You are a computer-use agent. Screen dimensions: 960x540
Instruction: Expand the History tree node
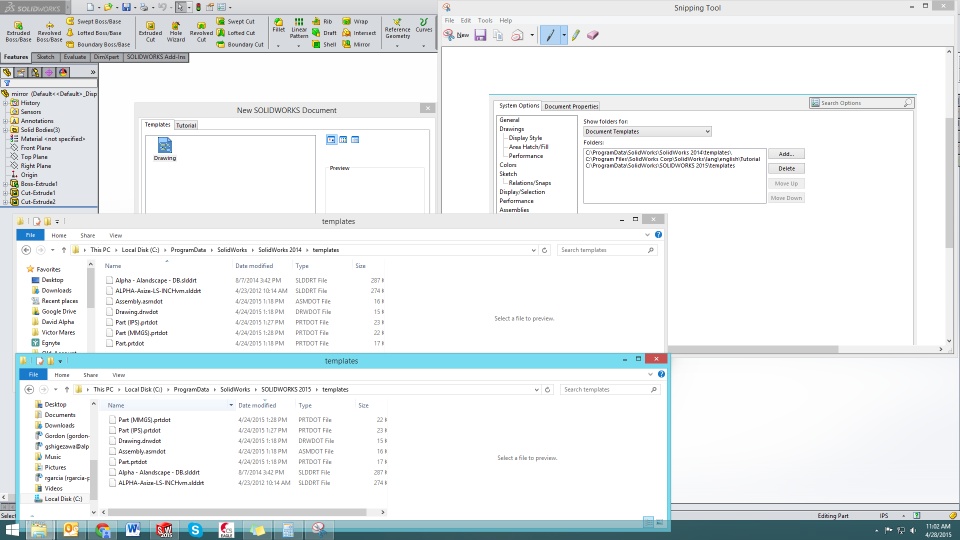[x=6, y=103]
